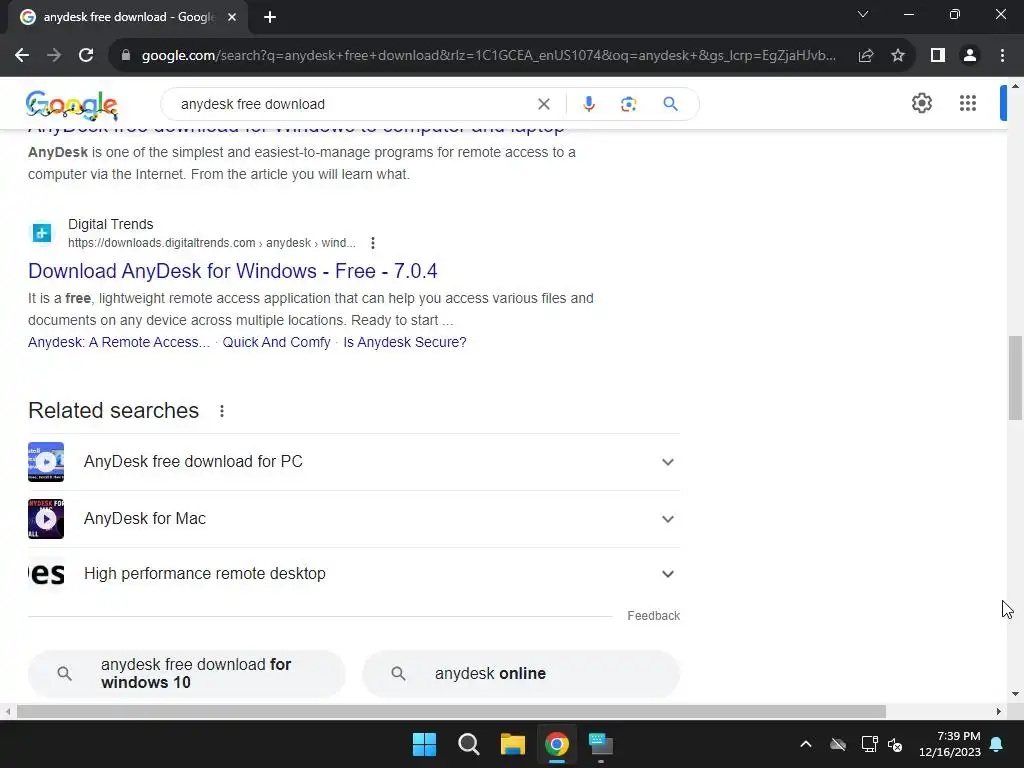Screen dimensions: 1024x768
Task: Click the Google logo
Action: (x=72, y=105)
